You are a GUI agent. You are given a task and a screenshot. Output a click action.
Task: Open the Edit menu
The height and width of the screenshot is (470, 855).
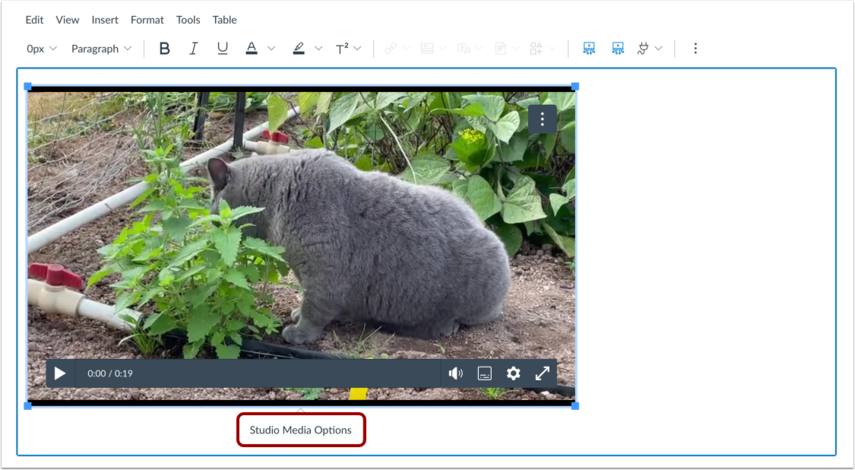[x=34, y=20]
